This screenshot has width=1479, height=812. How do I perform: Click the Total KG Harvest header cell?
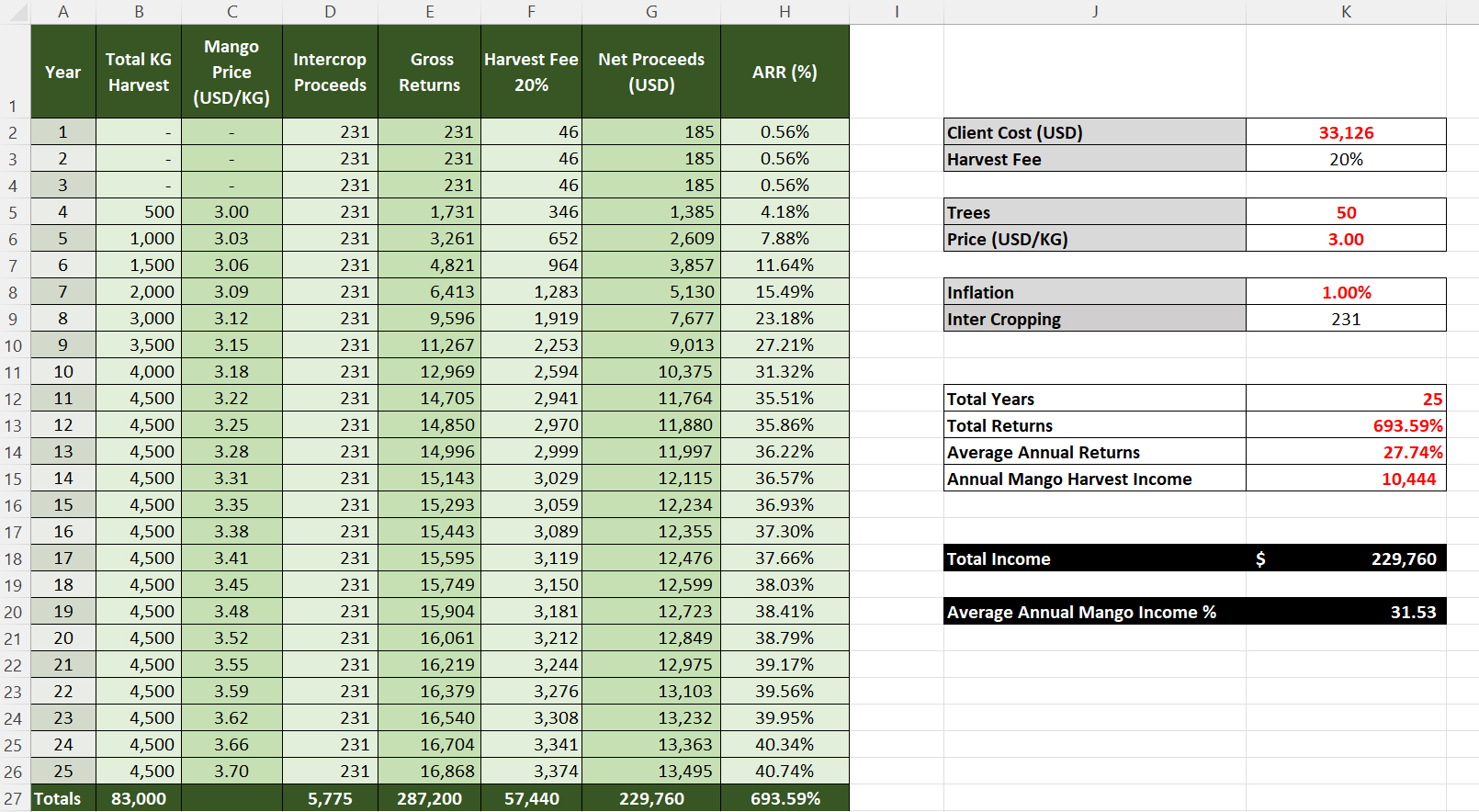click(139, 72)
